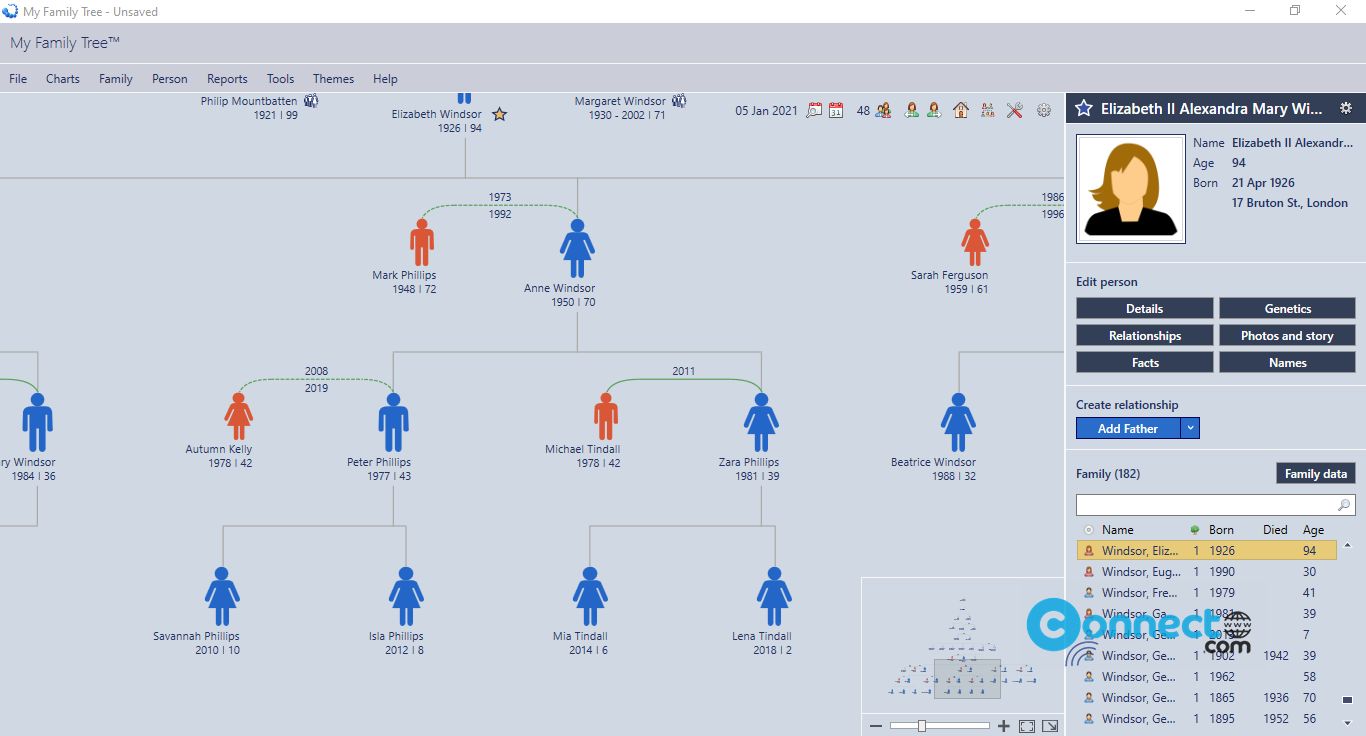Open the find date calendar search icon
Screen dimensions: 1366x736
[x=814, y=110]
